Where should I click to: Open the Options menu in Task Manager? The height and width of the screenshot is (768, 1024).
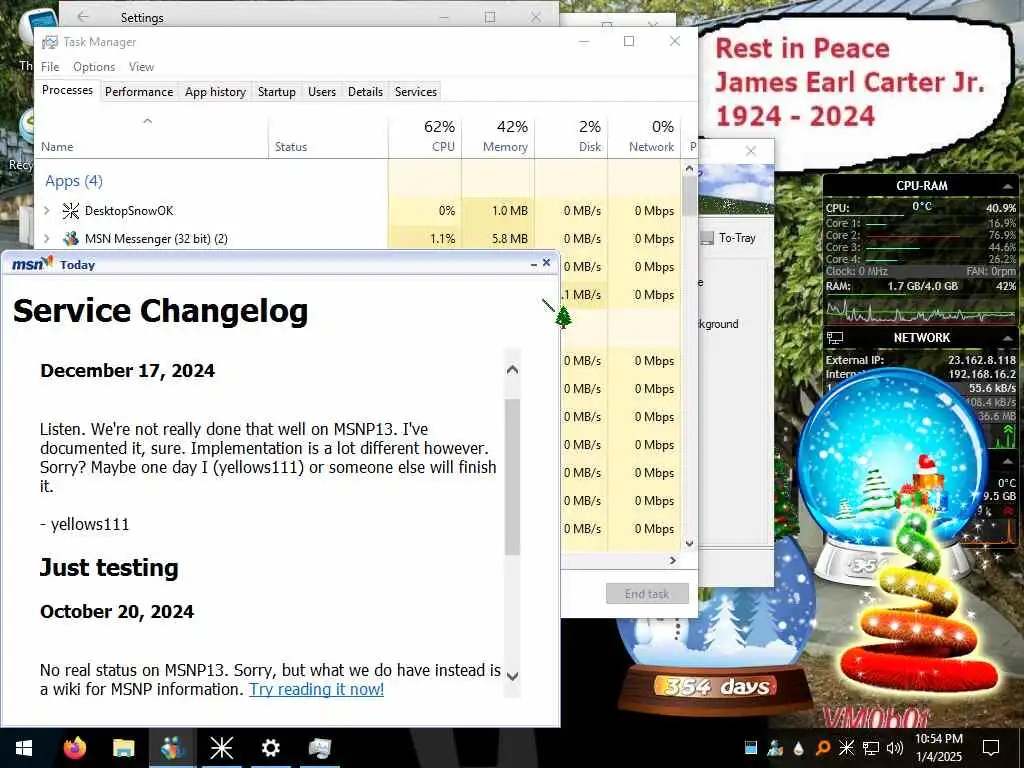94,67
